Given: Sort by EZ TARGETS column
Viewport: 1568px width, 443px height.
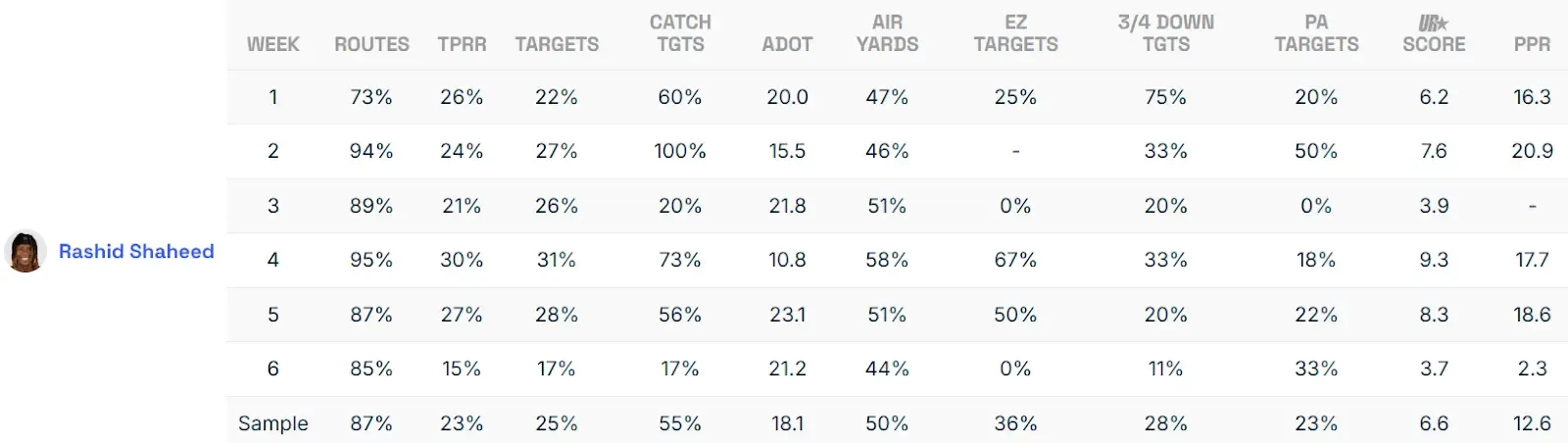Looking at the screenshot, I should pos(1015,33).
